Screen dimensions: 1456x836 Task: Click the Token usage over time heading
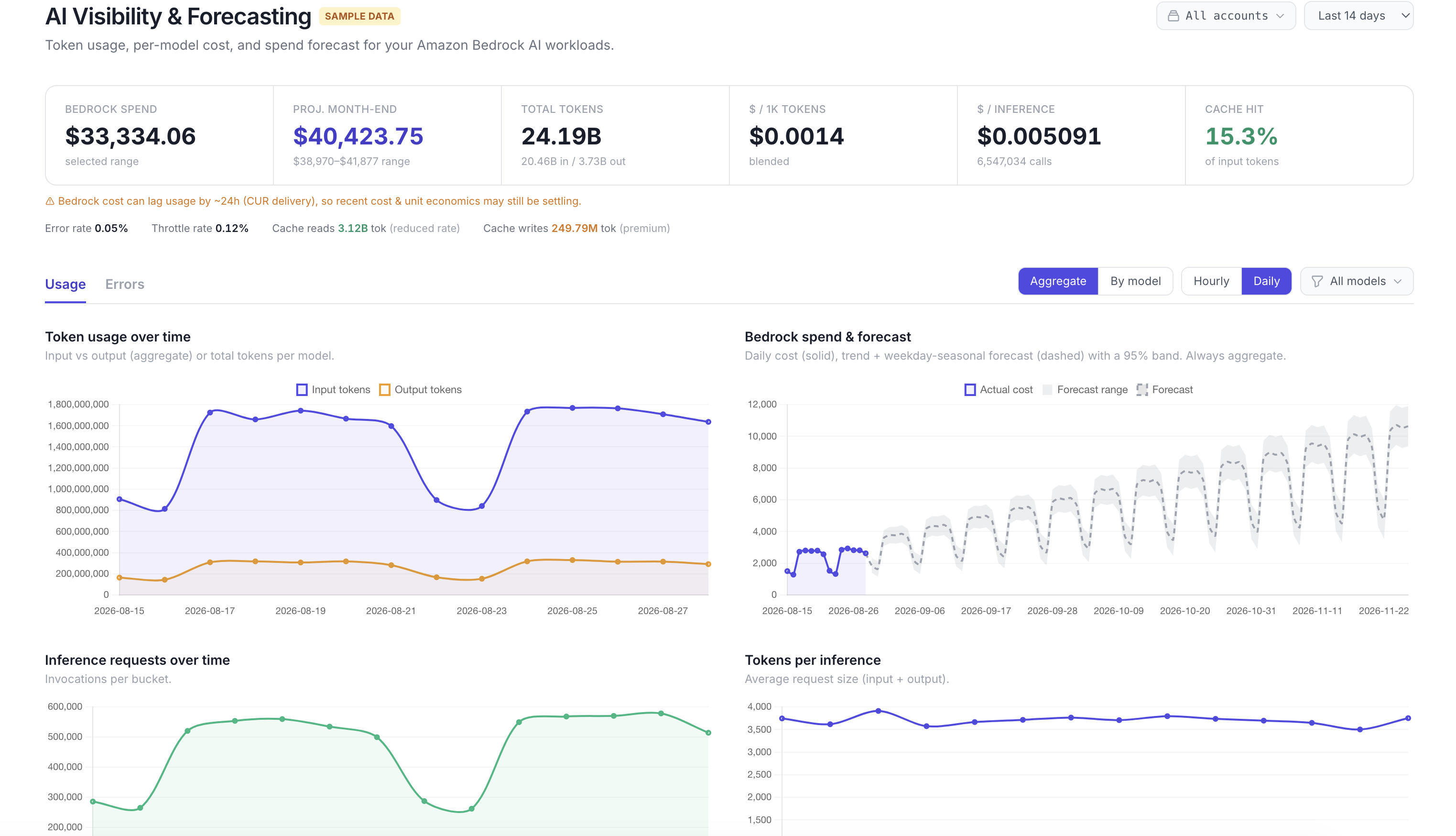click(118, 337)
